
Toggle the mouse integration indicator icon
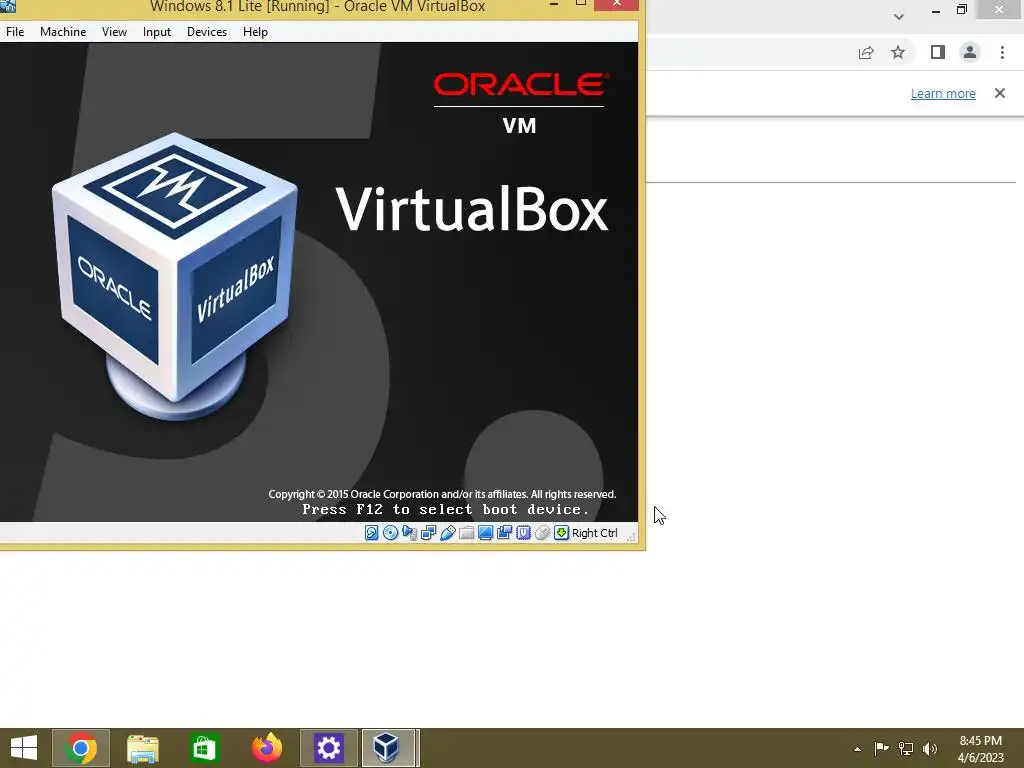(x=542, y=533)
